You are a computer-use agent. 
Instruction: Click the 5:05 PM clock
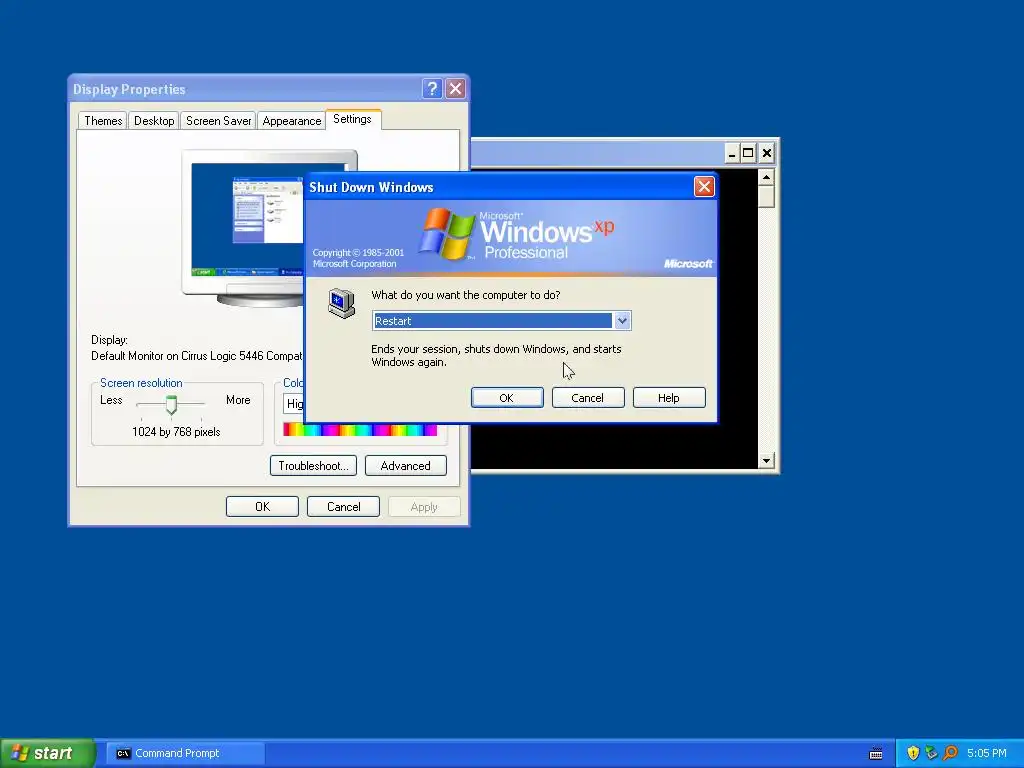click(x=986, y=753)
